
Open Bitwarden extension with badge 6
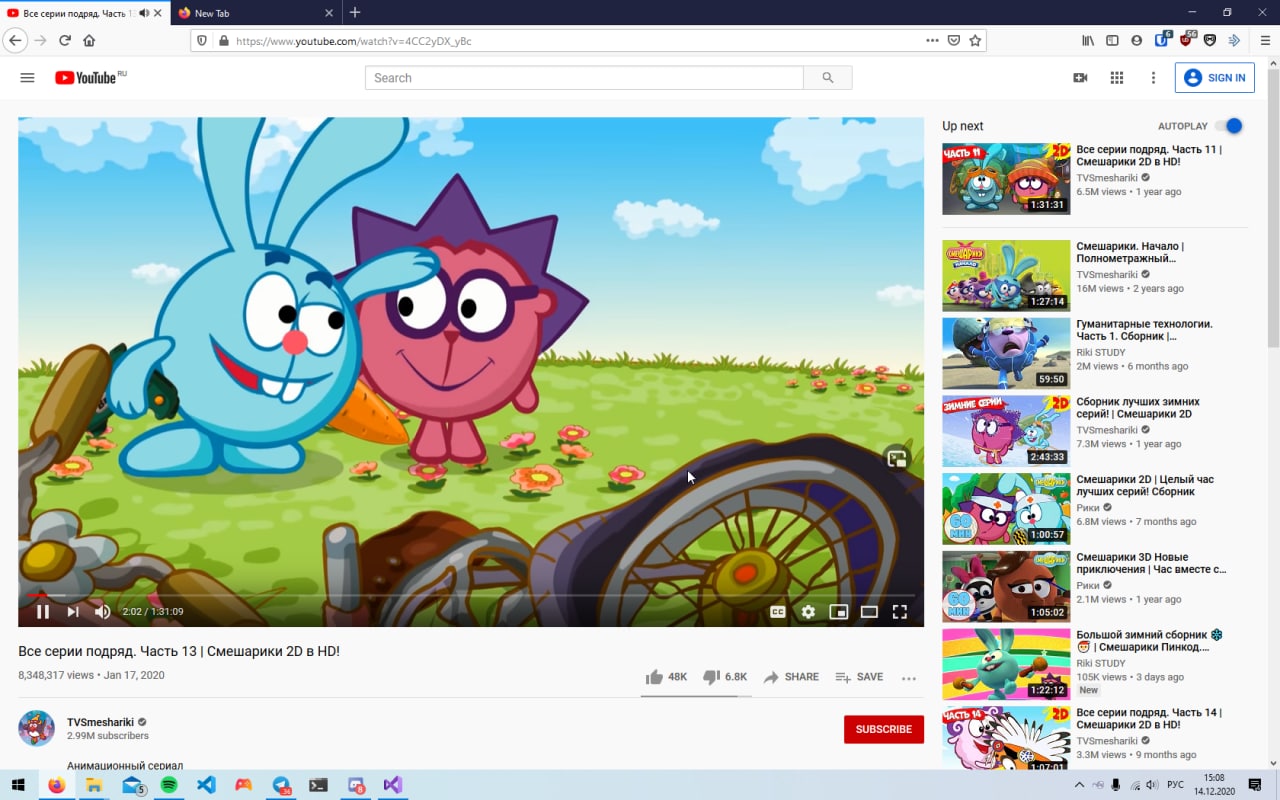click(x=1162, y=40)
